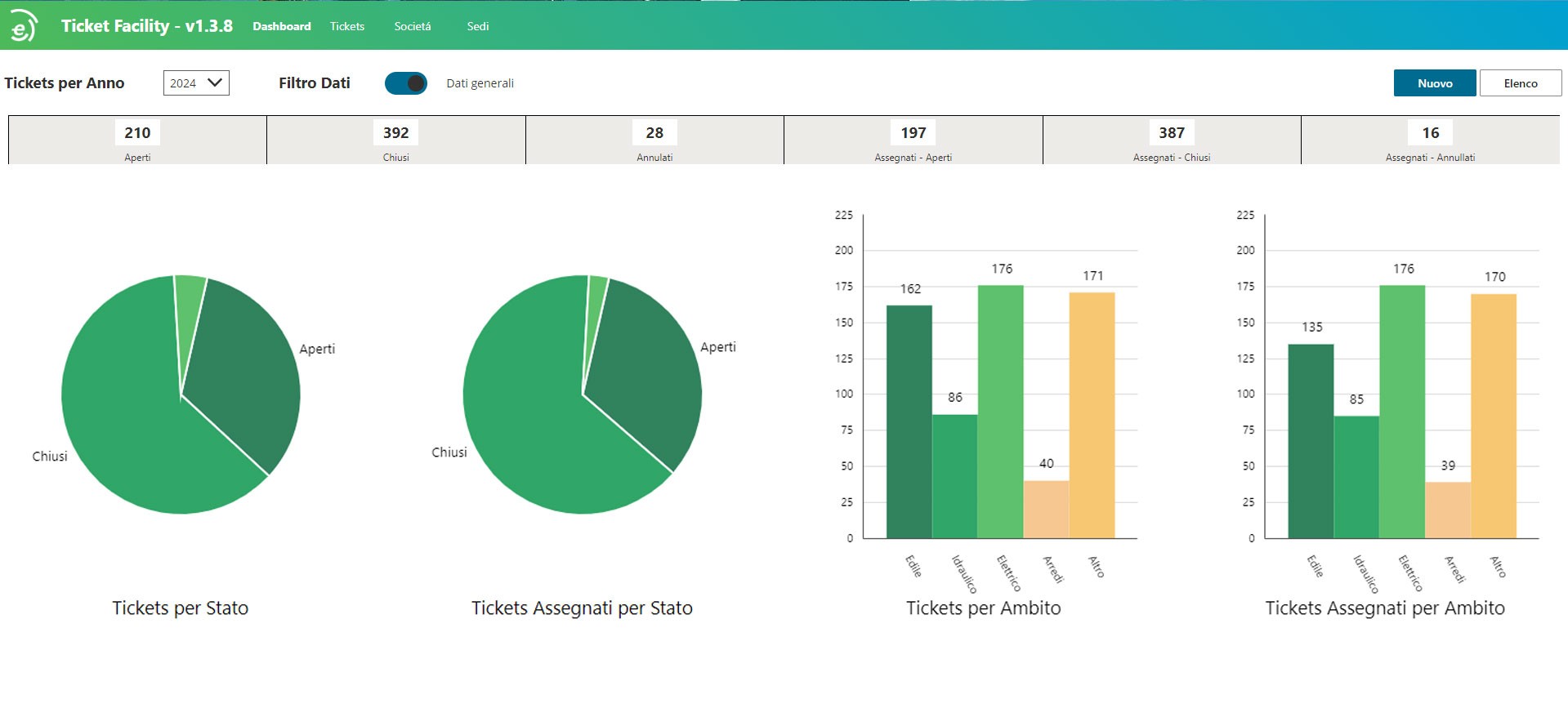Open the Dashboard menu item
This screenshot has height=704, width=1568.
click(282, 26)
